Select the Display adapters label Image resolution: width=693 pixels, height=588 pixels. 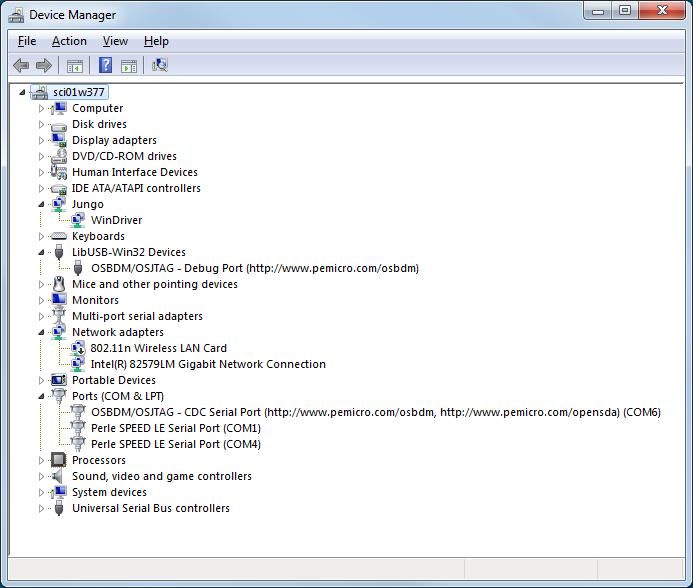tap(114, 140)
